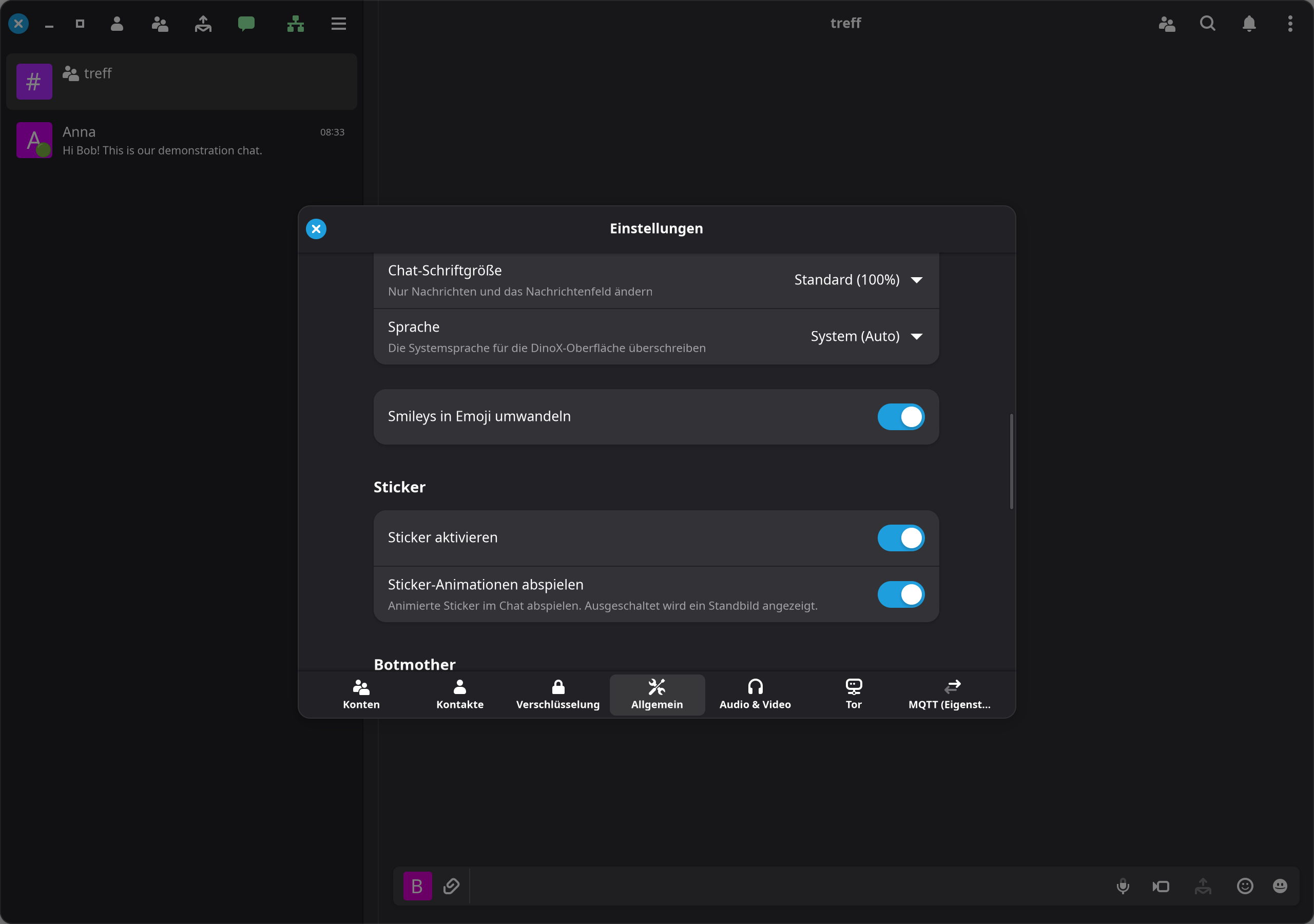Open the Verschlüsselung settings tab
The image size is (1314, 924).
pyautogui.click(x=558, y=695)
